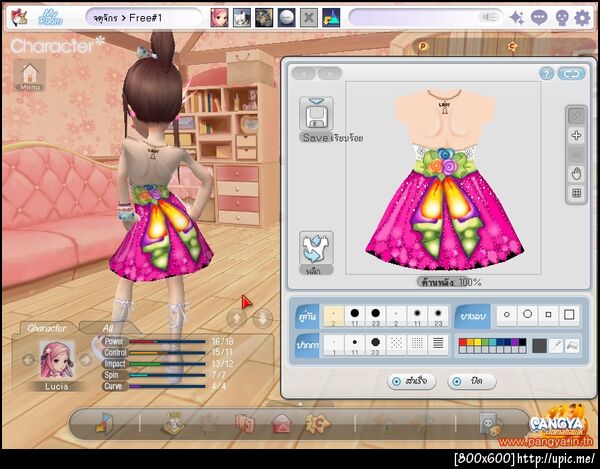This screenshot has width=600, height=469.
Task: Open the paint editor help question mark
Action: pos(546,73)
